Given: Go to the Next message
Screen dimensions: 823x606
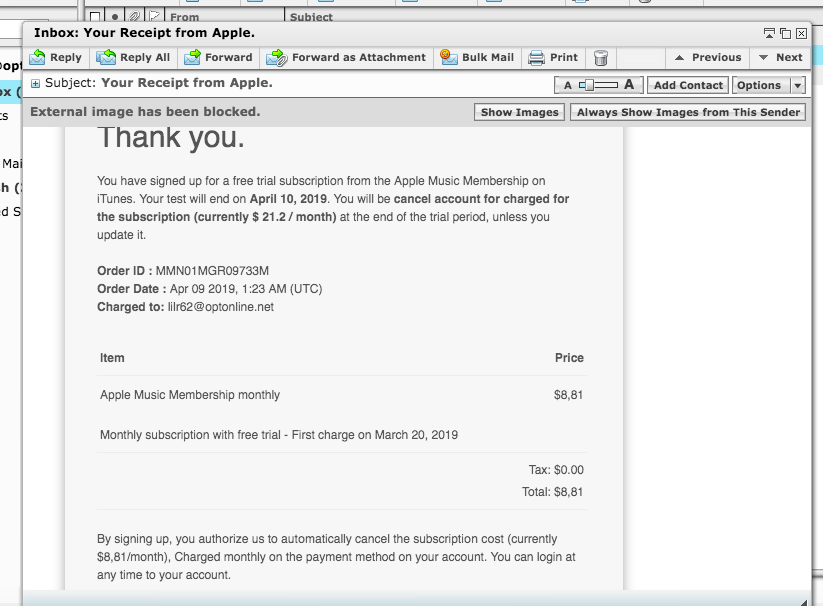Looking at the screenshot, I should [780, 57].
